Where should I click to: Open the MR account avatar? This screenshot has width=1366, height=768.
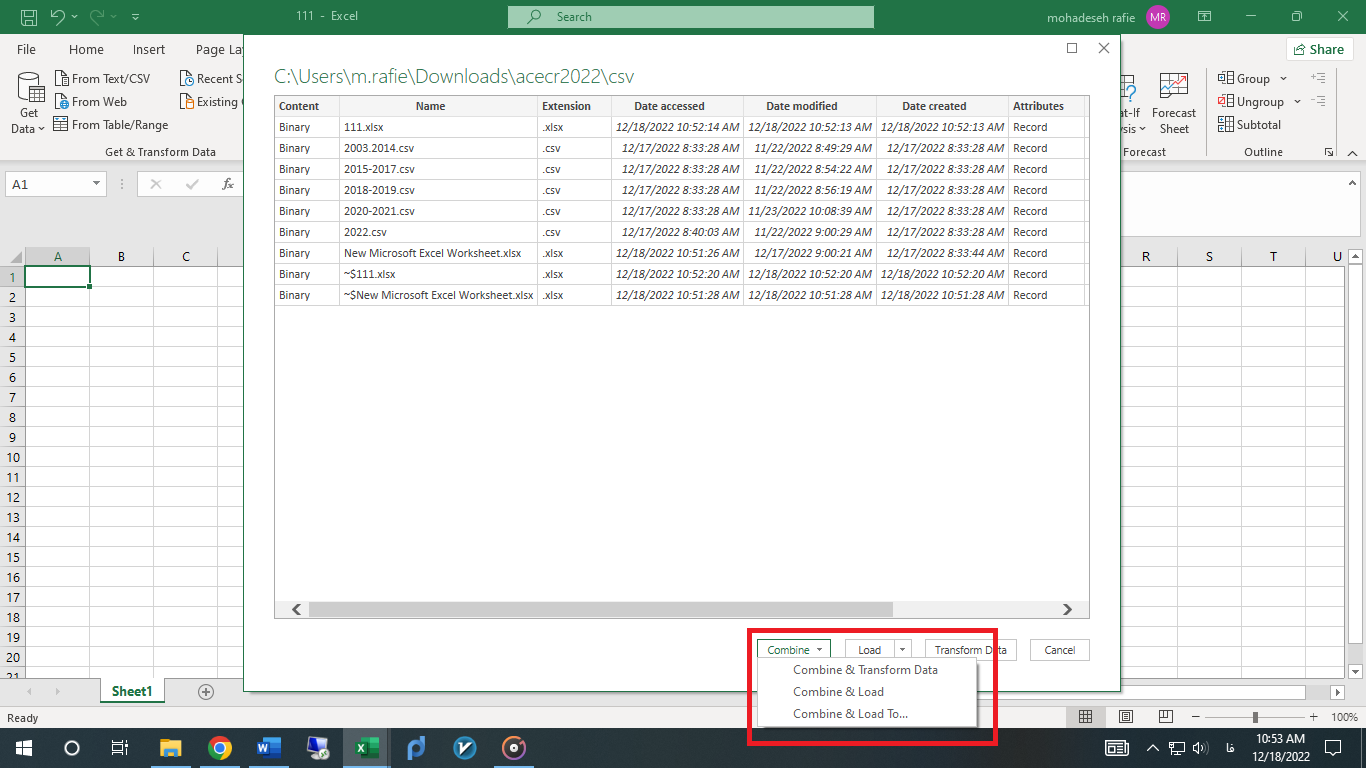tap(1158, 17)
